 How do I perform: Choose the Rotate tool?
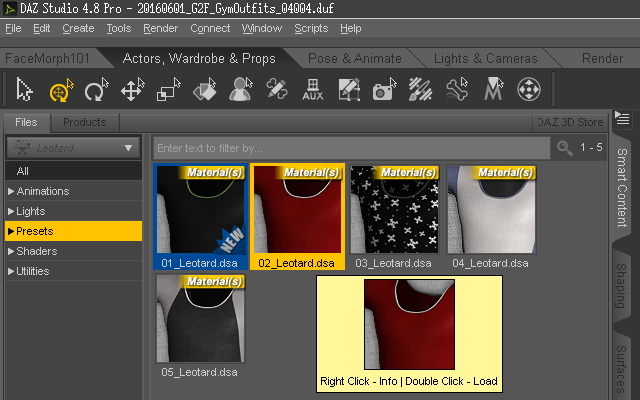[x=96, y=89]
